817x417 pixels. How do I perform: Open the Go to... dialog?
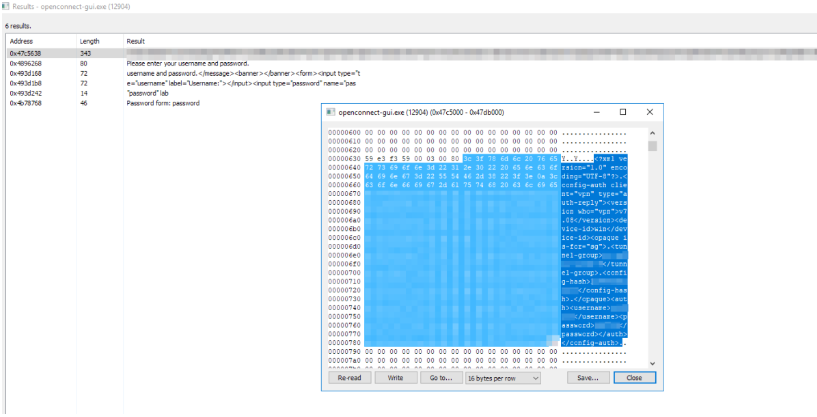click(439, 379)
